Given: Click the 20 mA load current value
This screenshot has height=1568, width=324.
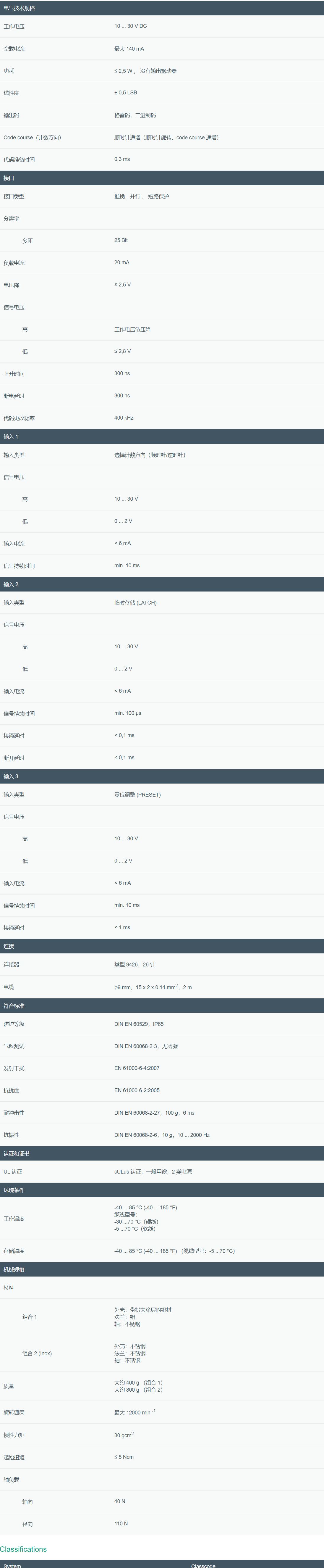Looking at the screenshot, I should pos(122,262).
